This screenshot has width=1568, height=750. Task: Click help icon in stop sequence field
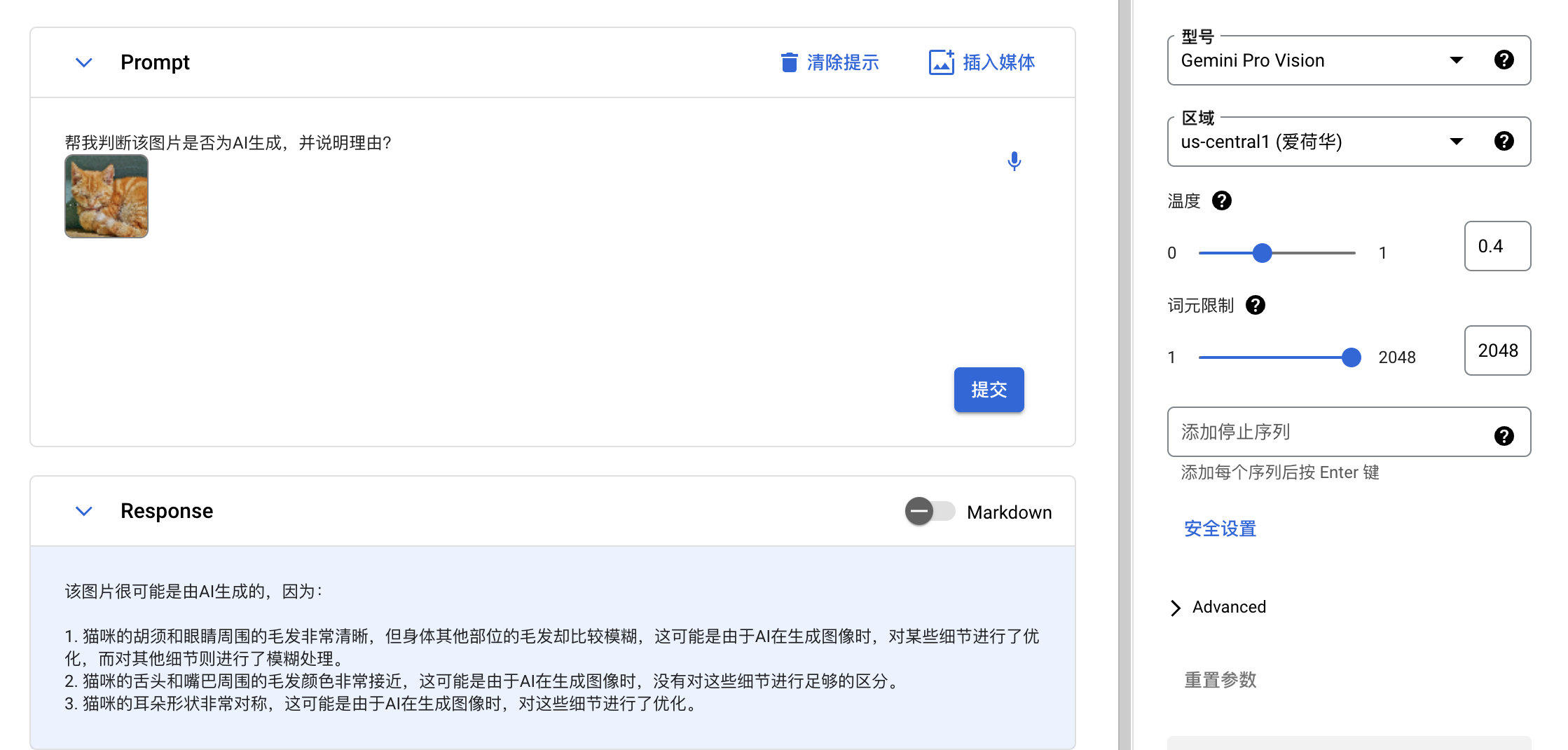(x=1504, y=436)
